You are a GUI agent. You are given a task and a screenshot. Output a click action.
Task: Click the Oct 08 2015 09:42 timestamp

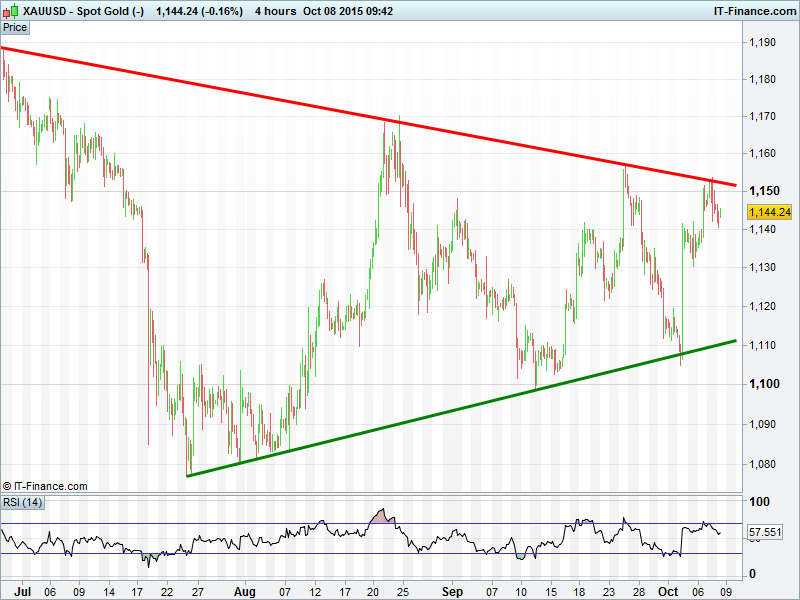(x=352, y=11)
